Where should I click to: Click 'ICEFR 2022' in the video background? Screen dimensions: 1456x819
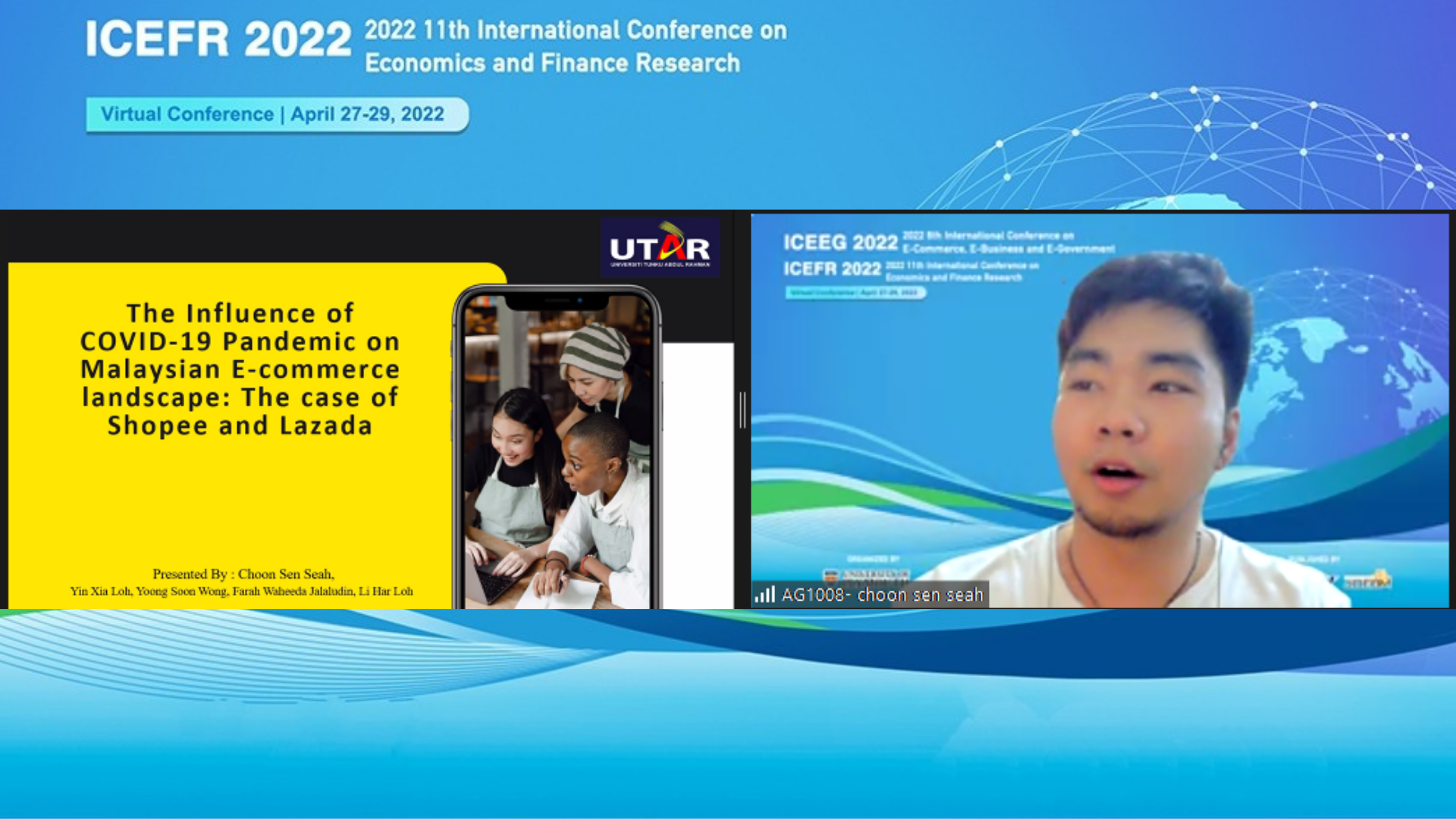tap(832, 269)
